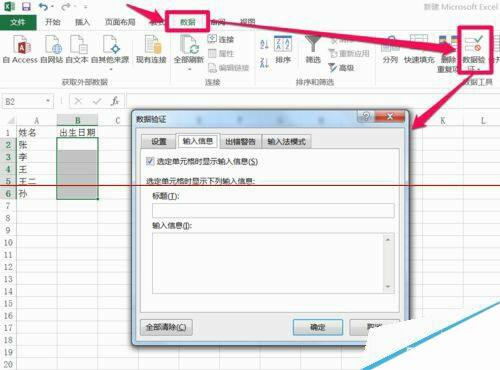Open the 文件 file tab

pos(18,22)
